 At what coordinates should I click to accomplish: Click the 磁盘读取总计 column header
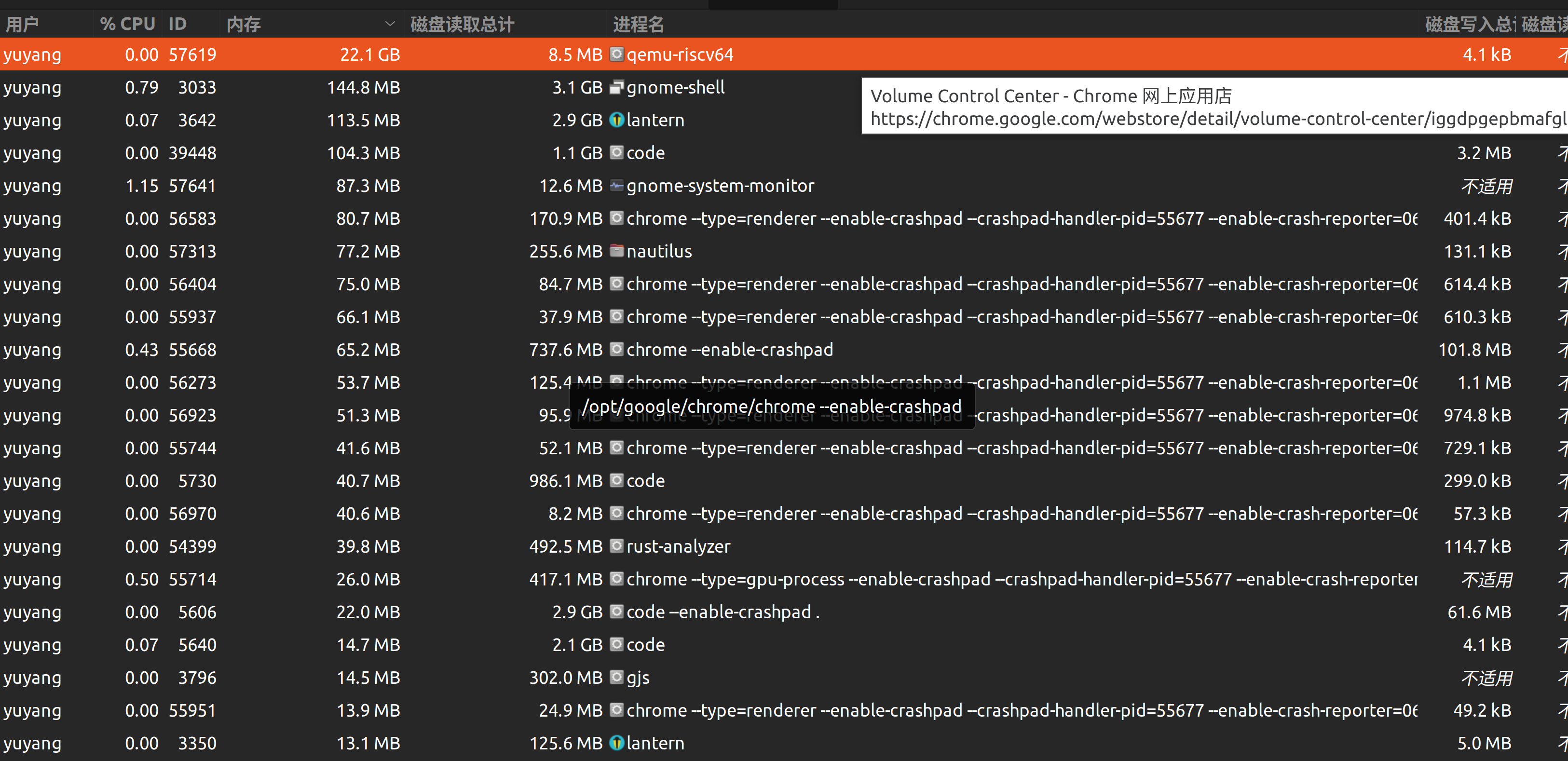coord(459,24)
